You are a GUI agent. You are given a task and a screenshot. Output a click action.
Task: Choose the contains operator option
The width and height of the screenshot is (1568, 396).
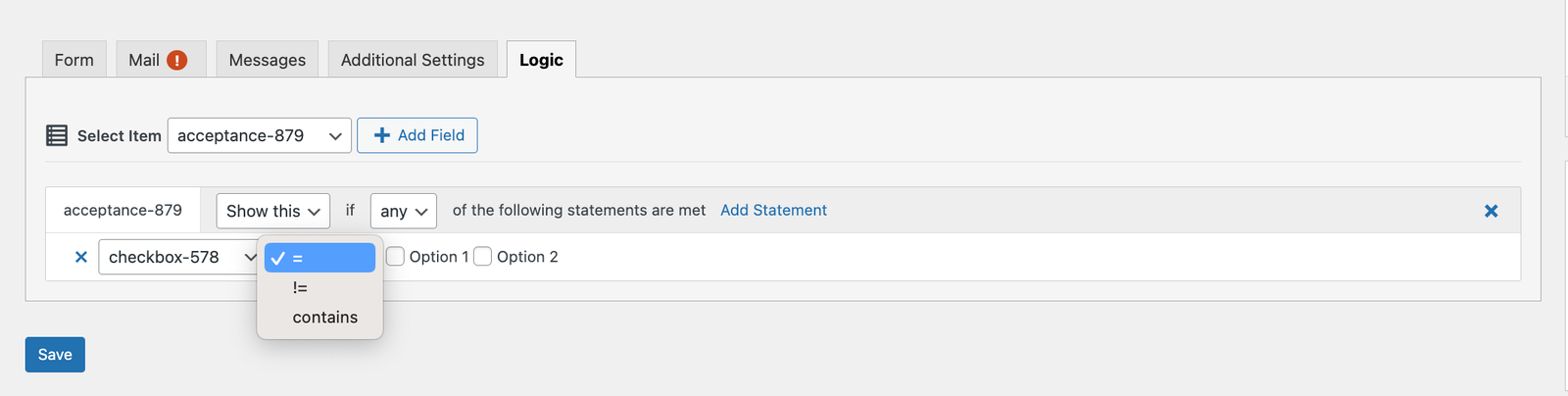[324, 317]
